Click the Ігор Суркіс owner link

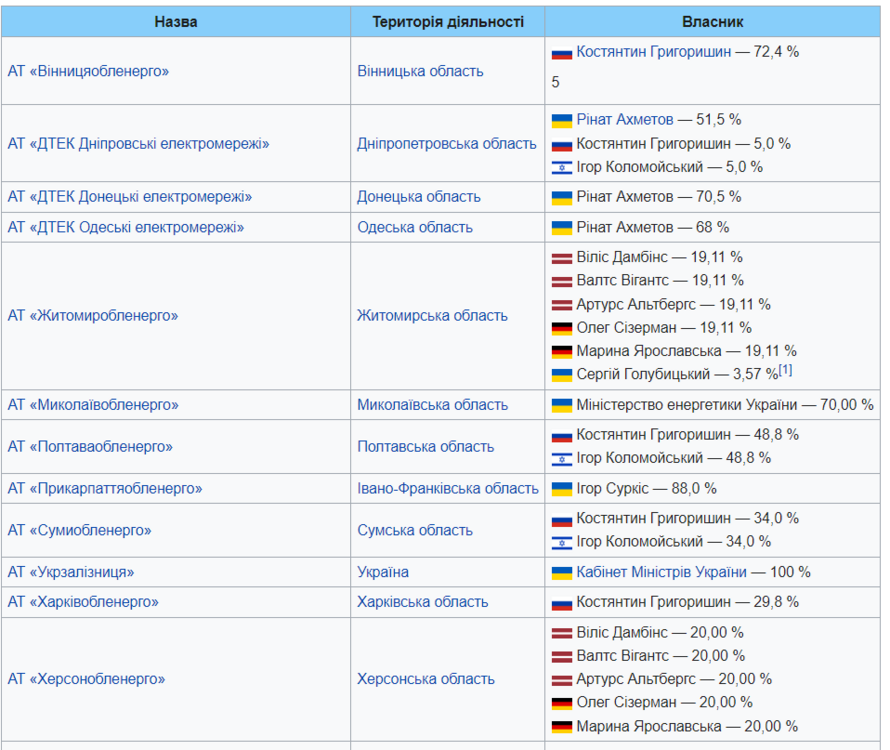[x=614, y=488]
